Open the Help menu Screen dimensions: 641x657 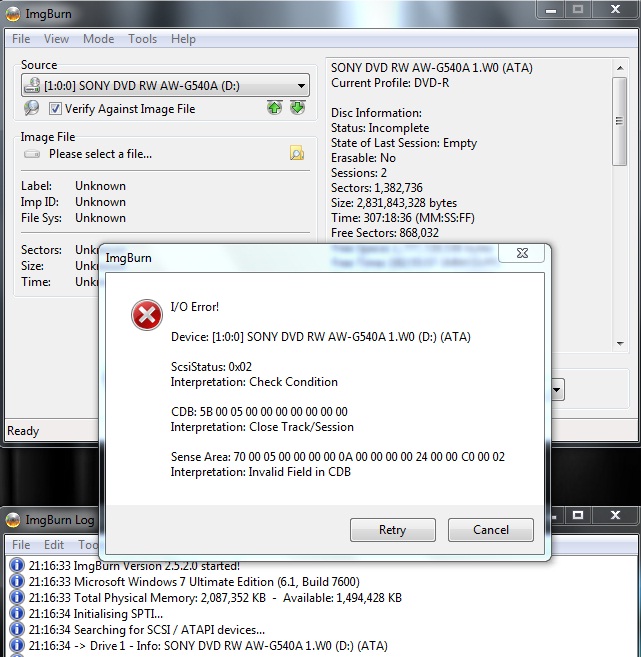click(183, 39)
